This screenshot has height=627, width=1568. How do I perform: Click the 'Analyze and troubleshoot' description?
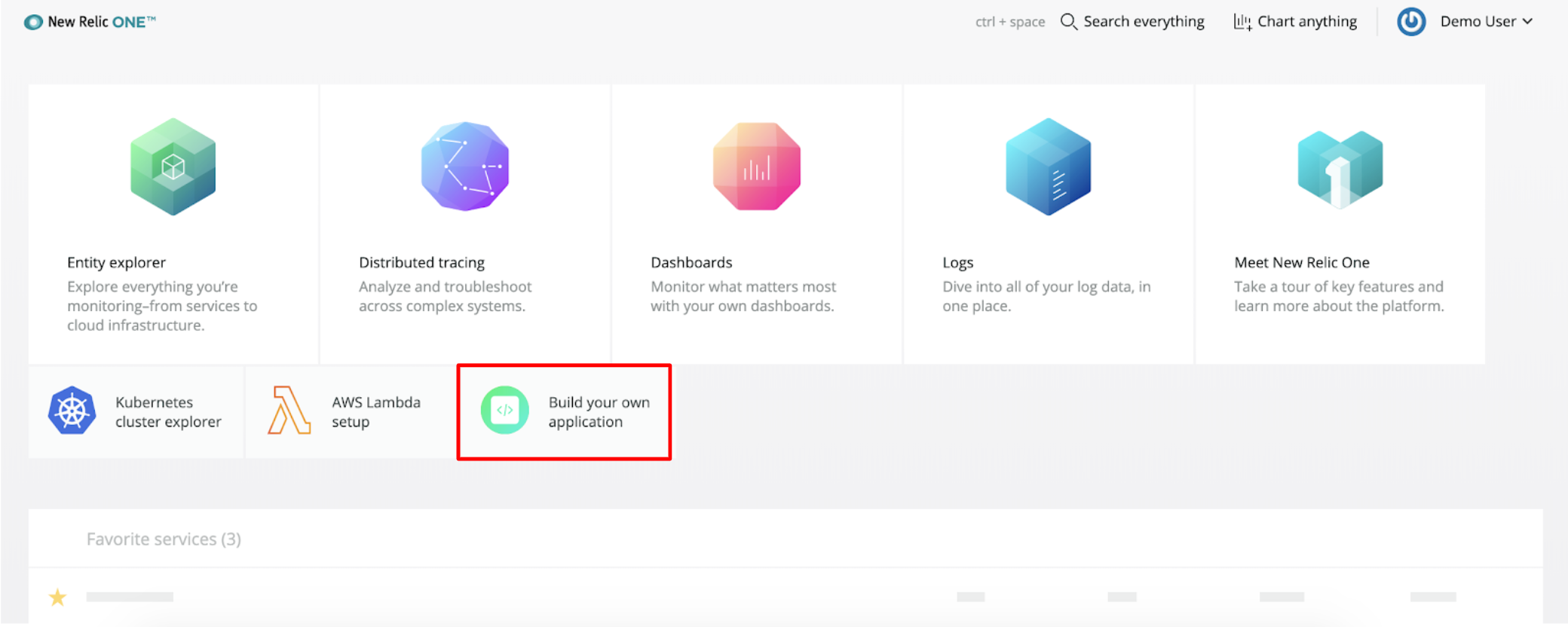pos(445,296)
